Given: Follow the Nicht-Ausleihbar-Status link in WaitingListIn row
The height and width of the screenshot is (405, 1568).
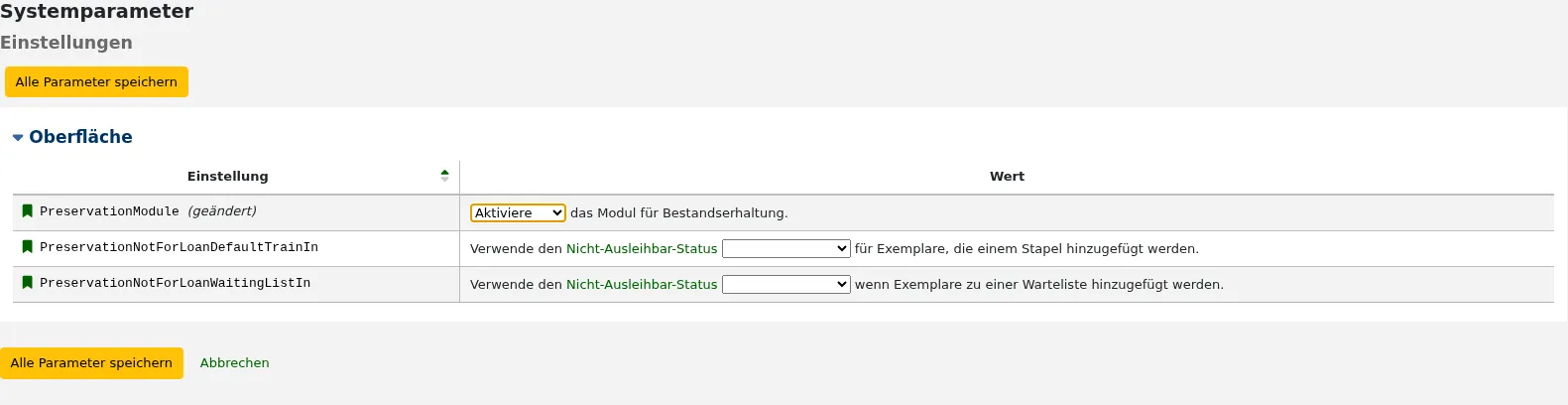Looking at the screenshot, I should (642, 284).
